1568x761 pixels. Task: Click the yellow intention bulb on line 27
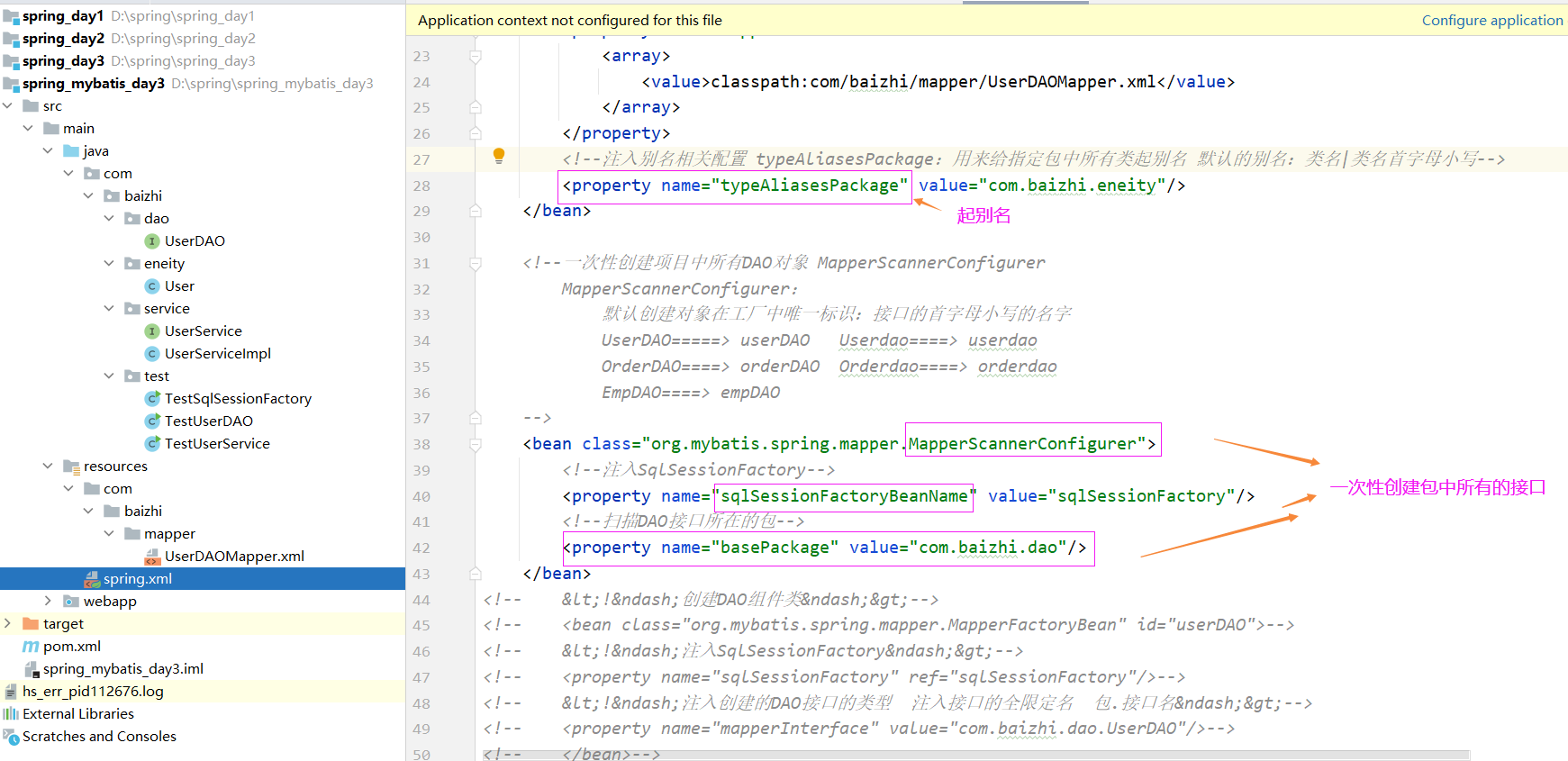pos(499,156)
